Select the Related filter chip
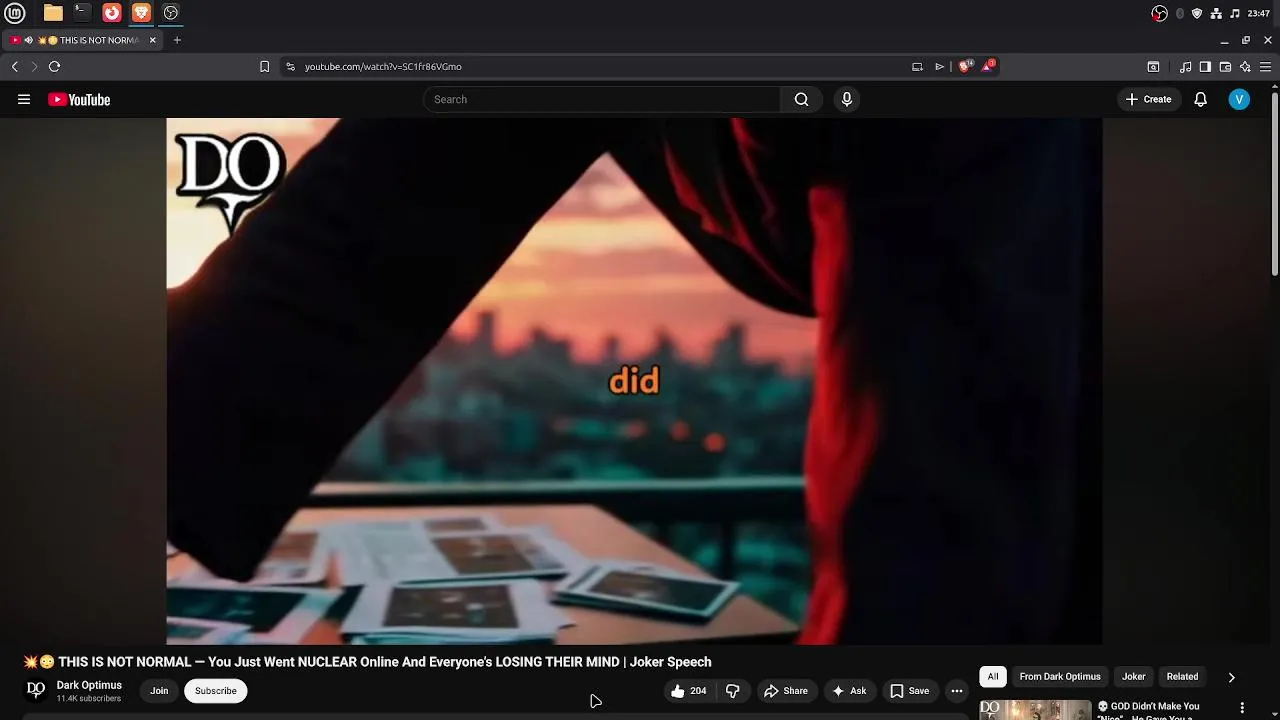Image resolution: width=1280 pixels, height=720 pixels. pyautogui.click(x=1182, y=676)
